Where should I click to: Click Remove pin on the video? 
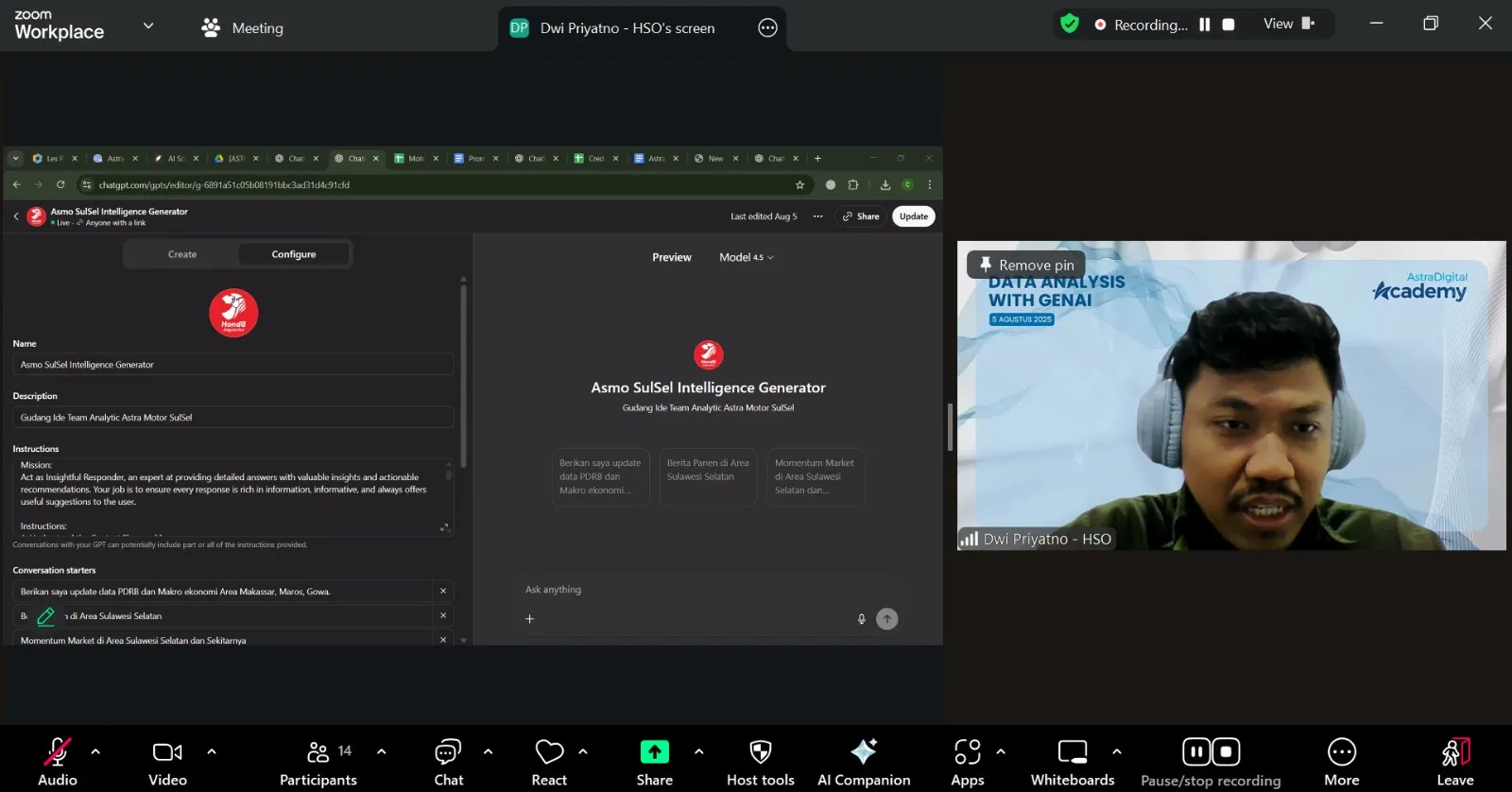click(x=1027, y=265)
